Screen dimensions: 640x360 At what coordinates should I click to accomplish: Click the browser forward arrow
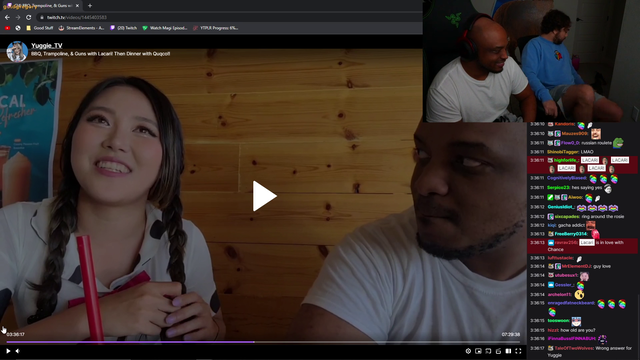click(x=18, y=18)
